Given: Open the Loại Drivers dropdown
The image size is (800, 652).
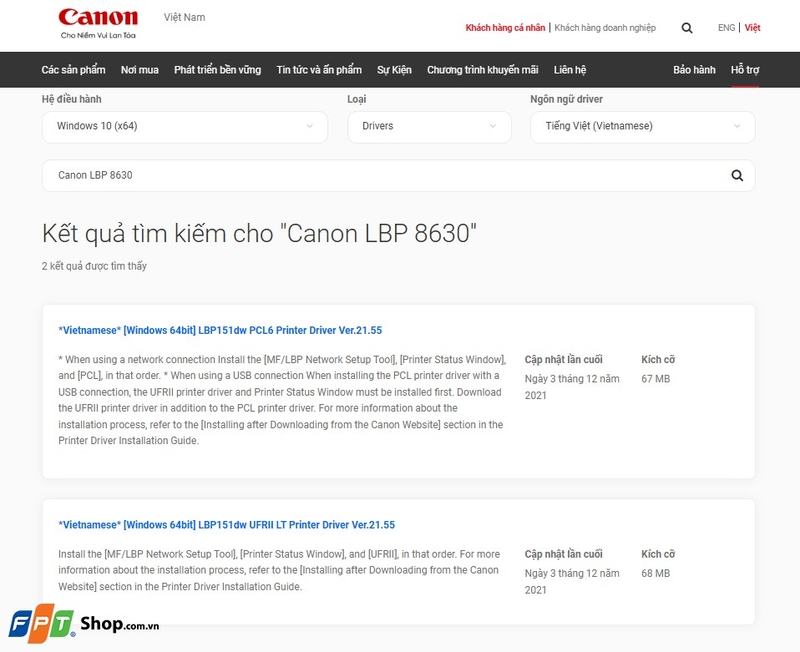Looking at the screenshot, I should (x=429, y=127).
